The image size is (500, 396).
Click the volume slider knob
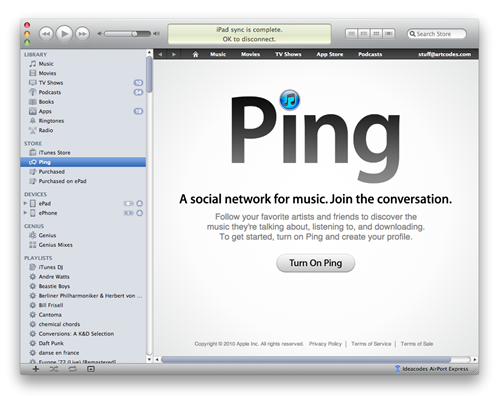click(x=134, y=34)
